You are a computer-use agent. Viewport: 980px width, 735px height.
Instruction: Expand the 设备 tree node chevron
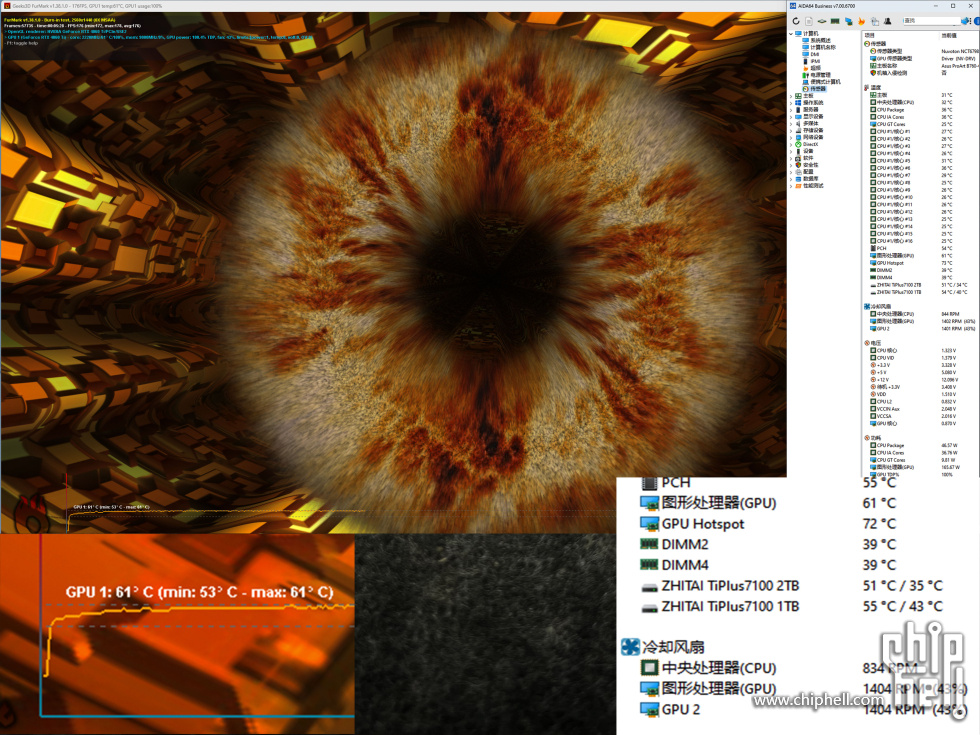pyautogui.click(x=791, y=151)
